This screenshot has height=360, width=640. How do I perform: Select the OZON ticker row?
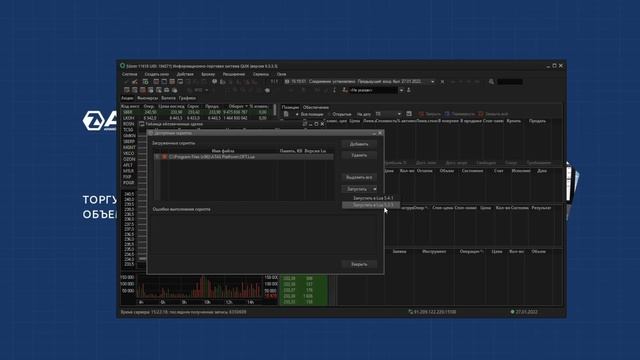pos(129,159)
